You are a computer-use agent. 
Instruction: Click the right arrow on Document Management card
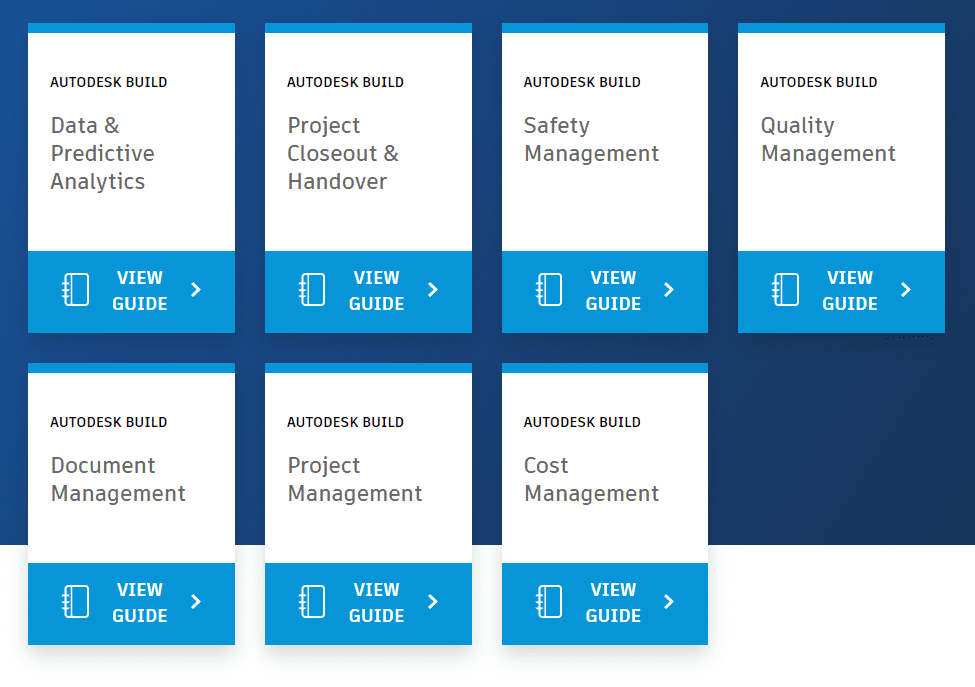[x=196, y=602]
